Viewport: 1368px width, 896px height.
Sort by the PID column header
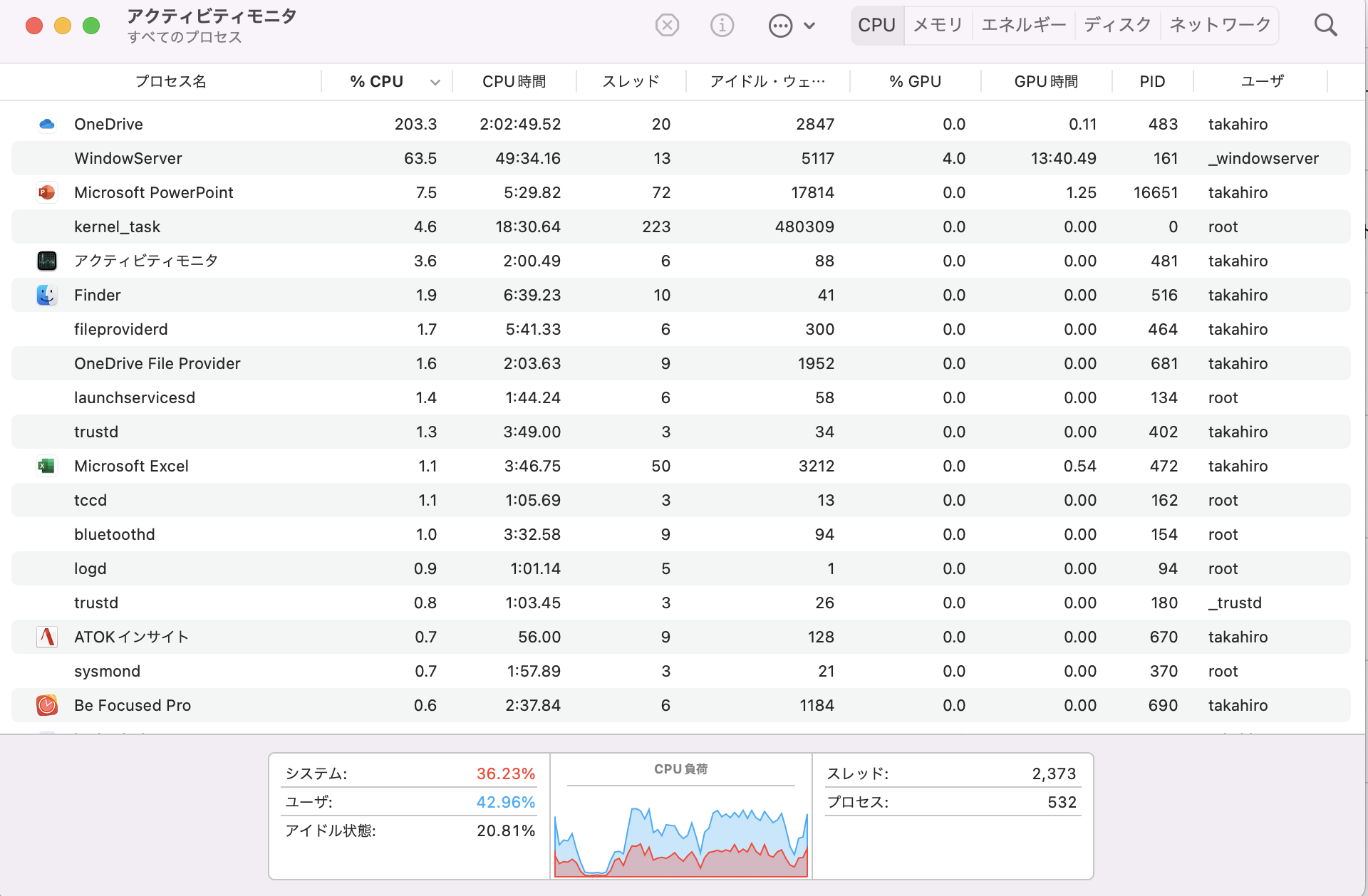1152,82
